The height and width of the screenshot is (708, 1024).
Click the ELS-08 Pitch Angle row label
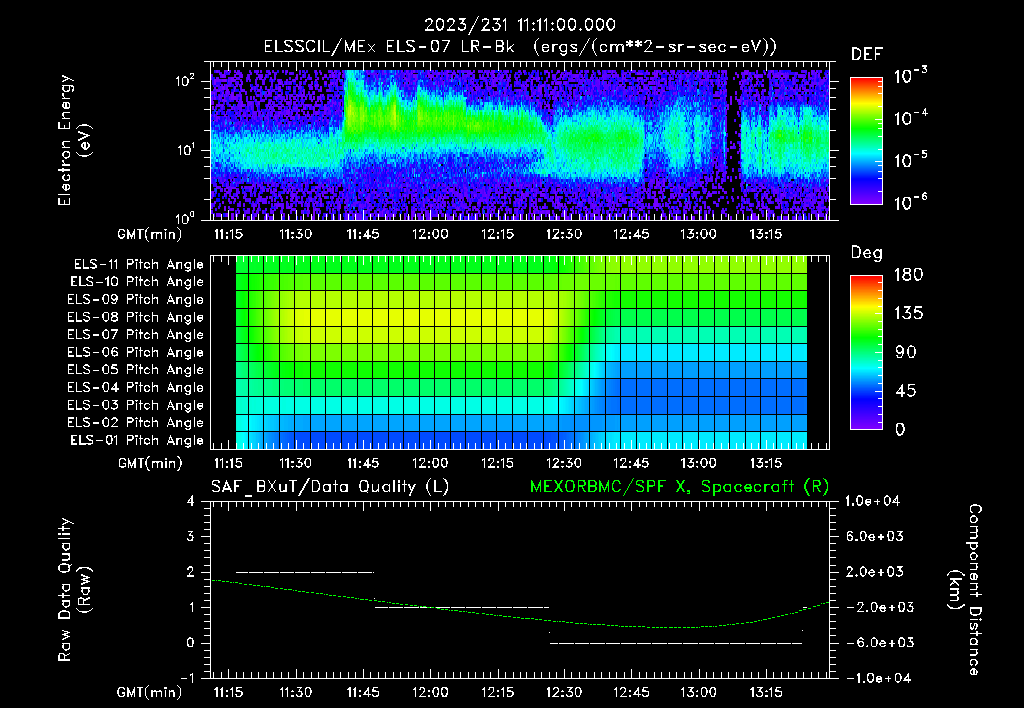(136, 317)
